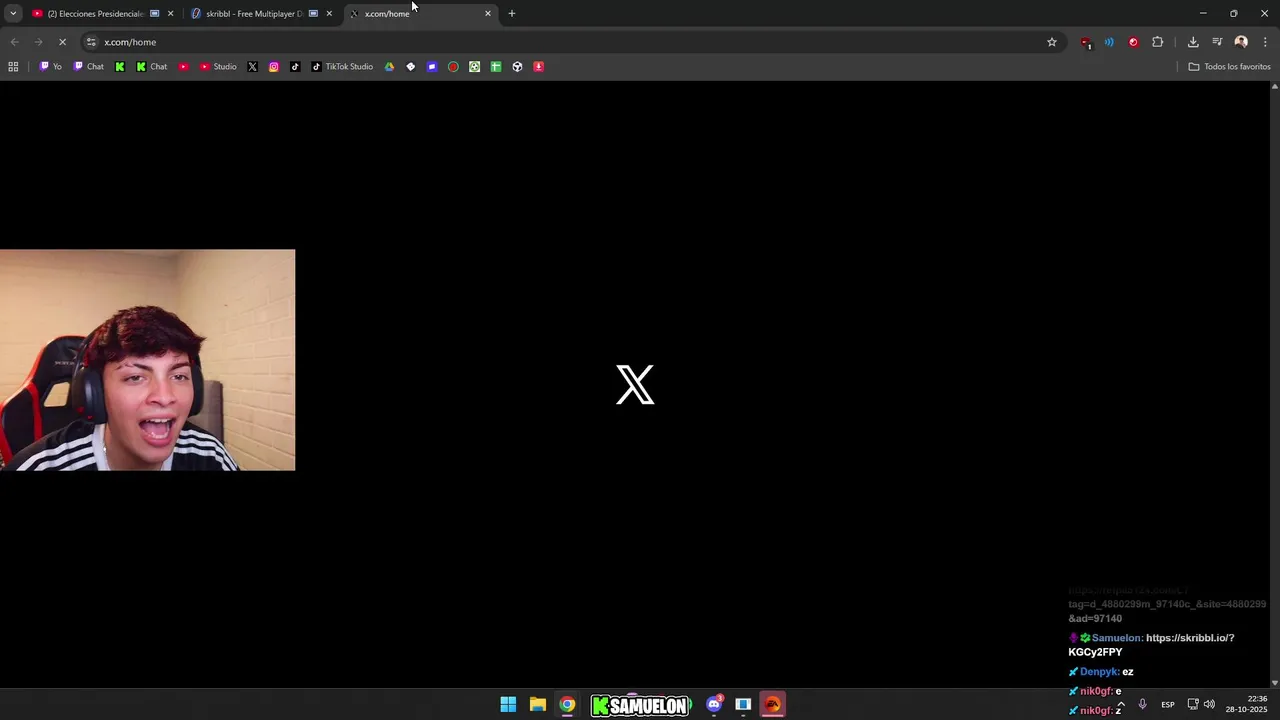Image resolution: width=1280 pixels, height=720 pixels.
Task: Open the clock showing 22:36
Action: [1247, 704]
